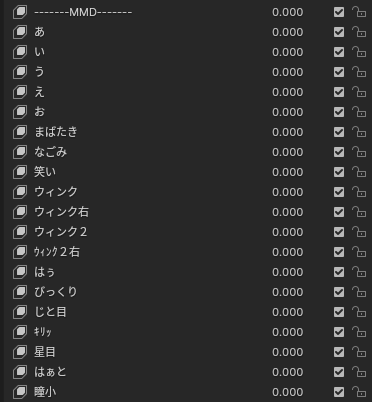Toggle the checkbox for はぁと row
372x402 pixels.
[339, 372]
